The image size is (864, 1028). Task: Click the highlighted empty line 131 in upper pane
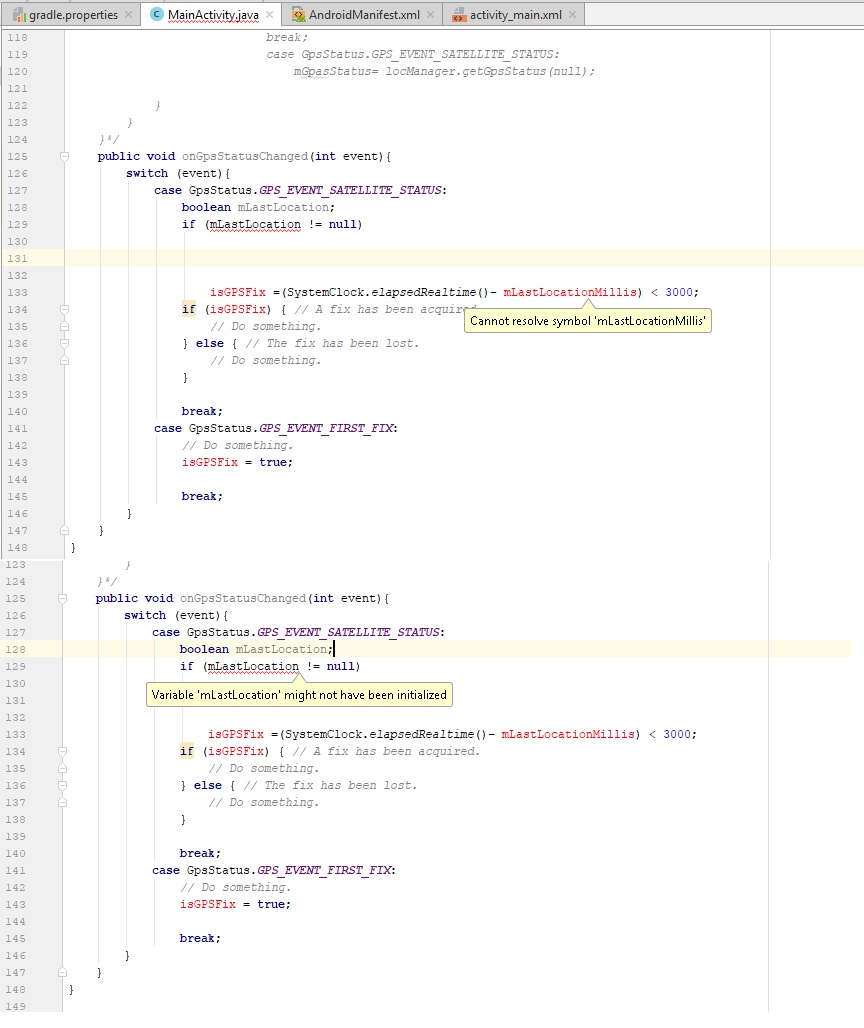coord(432,258)
